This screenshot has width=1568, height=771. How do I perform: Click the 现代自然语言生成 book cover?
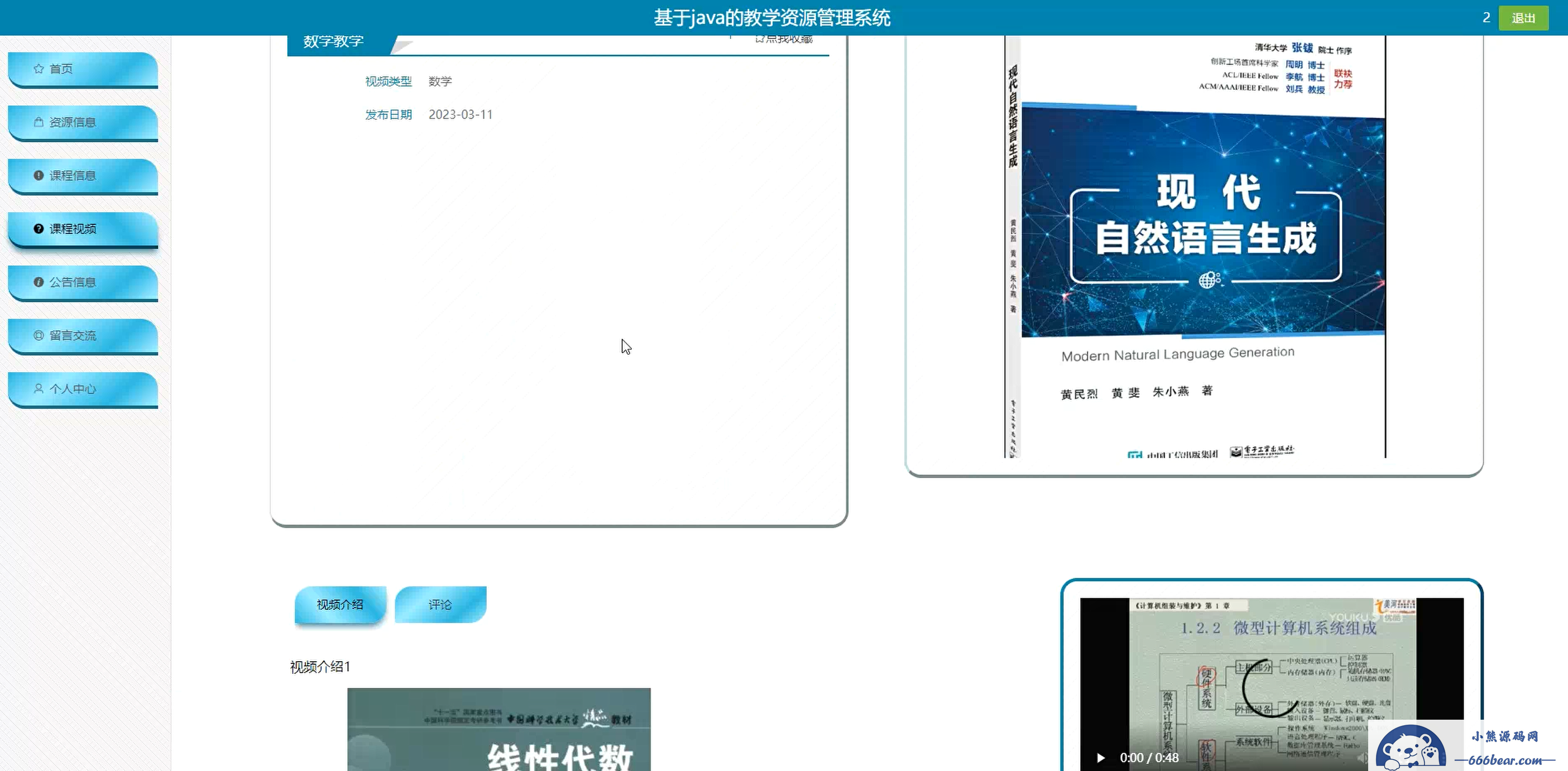click(1195, 247)
